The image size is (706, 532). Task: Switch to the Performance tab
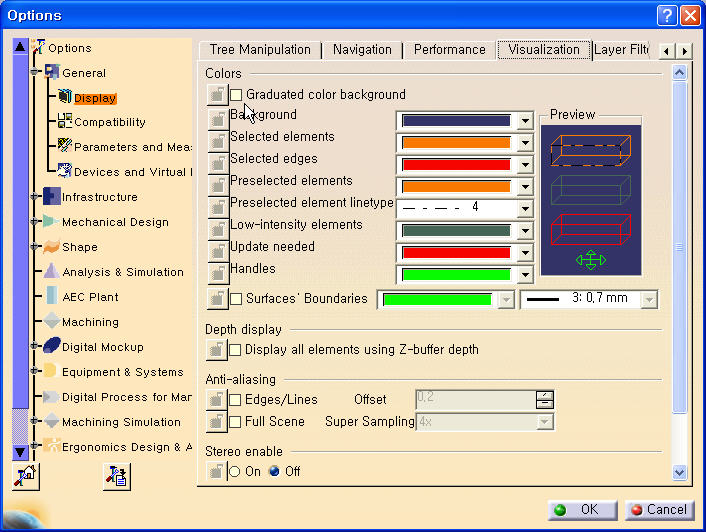click(x=449, y=49)
